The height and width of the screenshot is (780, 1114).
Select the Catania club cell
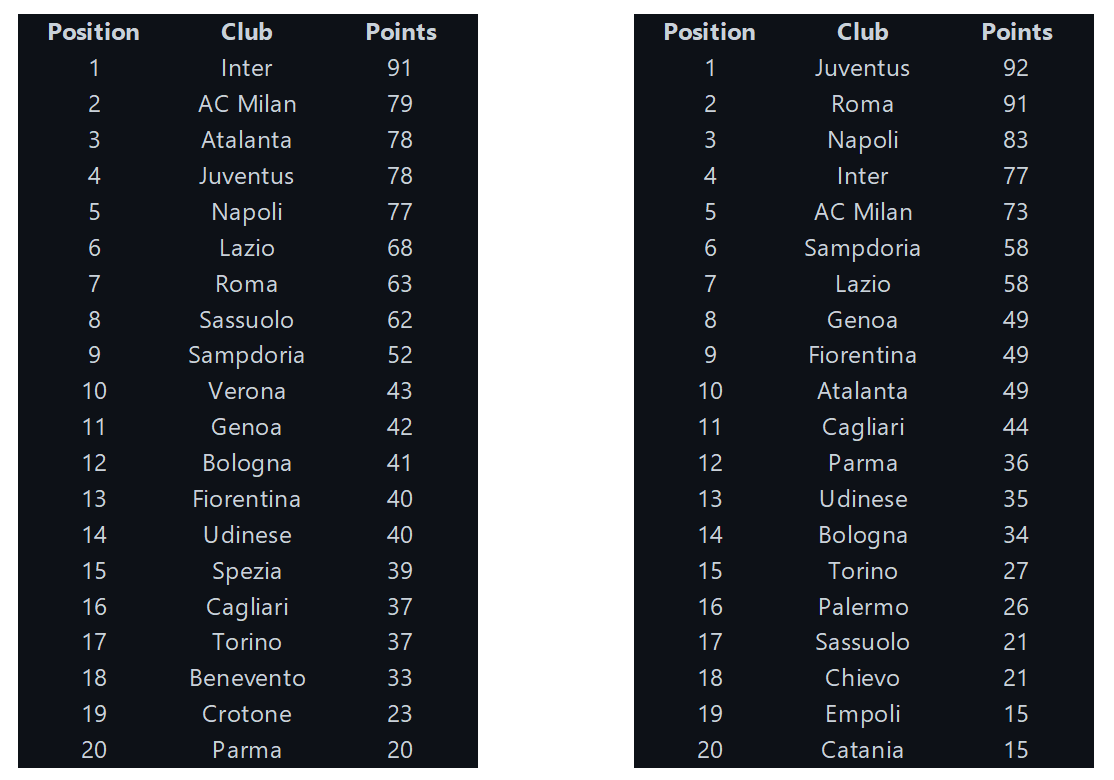point(862,750)
